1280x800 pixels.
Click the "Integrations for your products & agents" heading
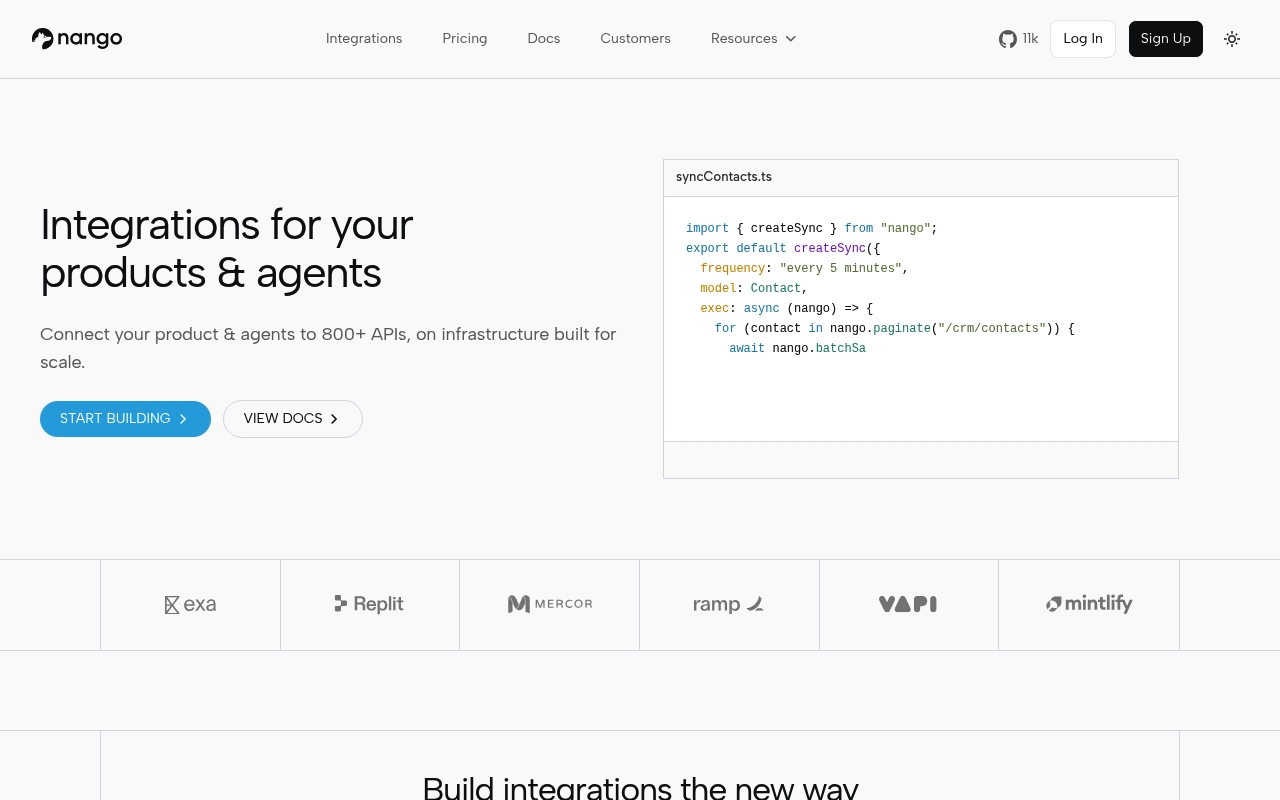227,249
